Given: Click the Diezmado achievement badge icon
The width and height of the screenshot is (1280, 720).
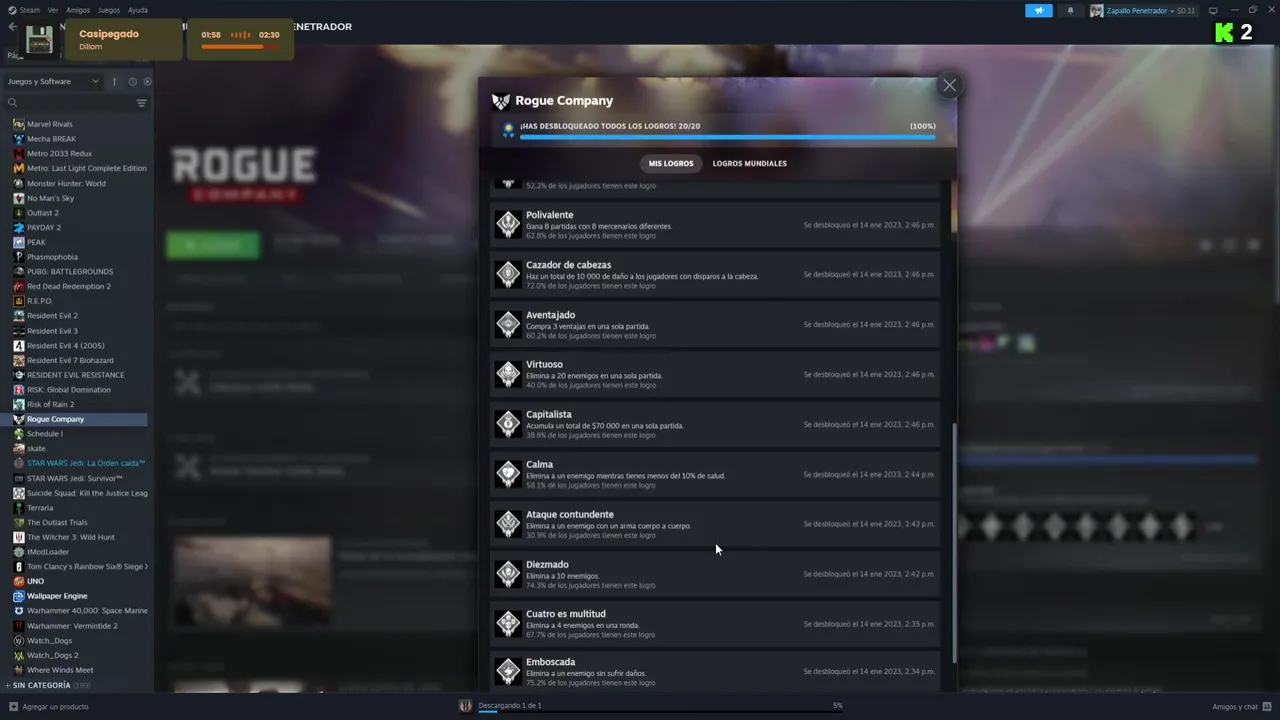Looking at the screenshot, I should point(508,574).
